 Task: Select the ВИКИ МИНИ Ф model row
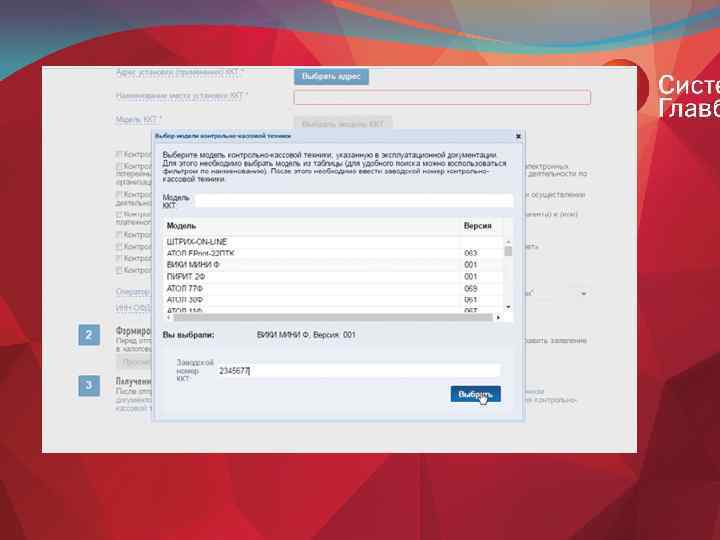tap(333, 265)
